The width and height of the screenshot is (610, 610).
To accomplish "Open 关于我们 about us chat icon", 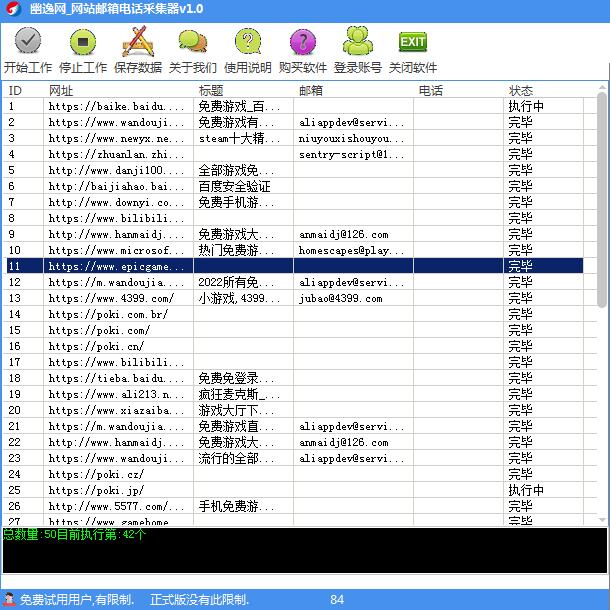I will (192, 42).
